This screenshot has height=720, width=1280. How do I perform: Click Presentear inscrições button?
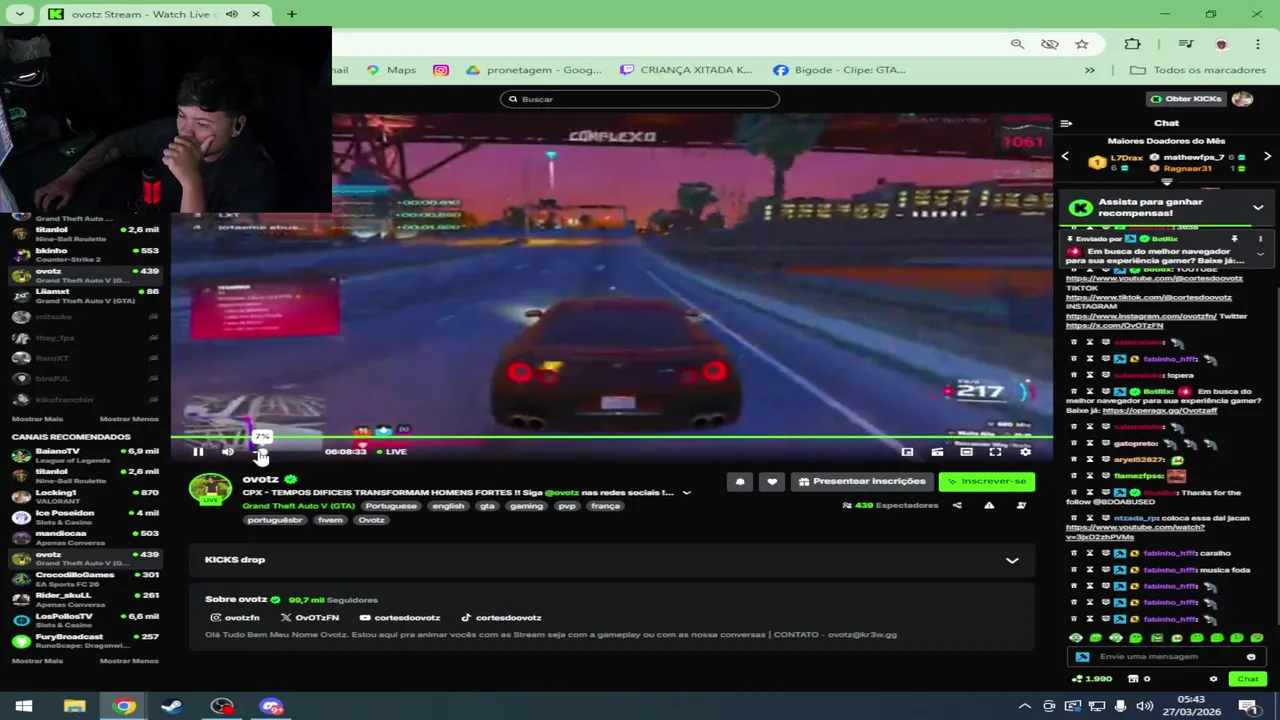(862, 482)
